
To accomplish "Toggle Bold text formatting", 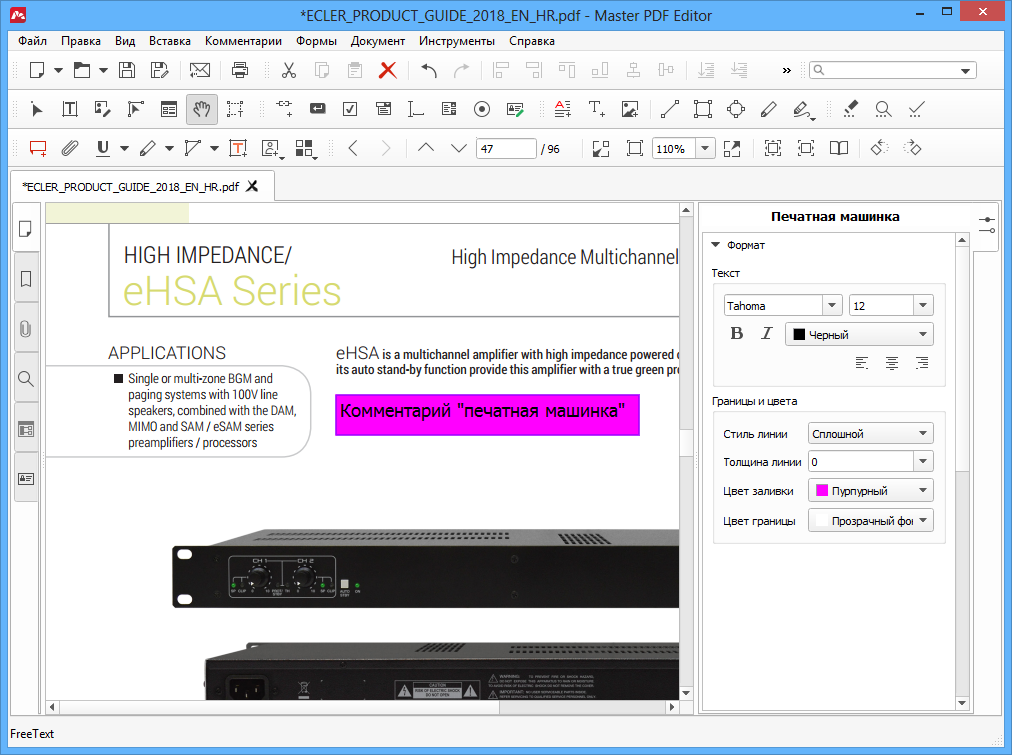I will point(737,334).
